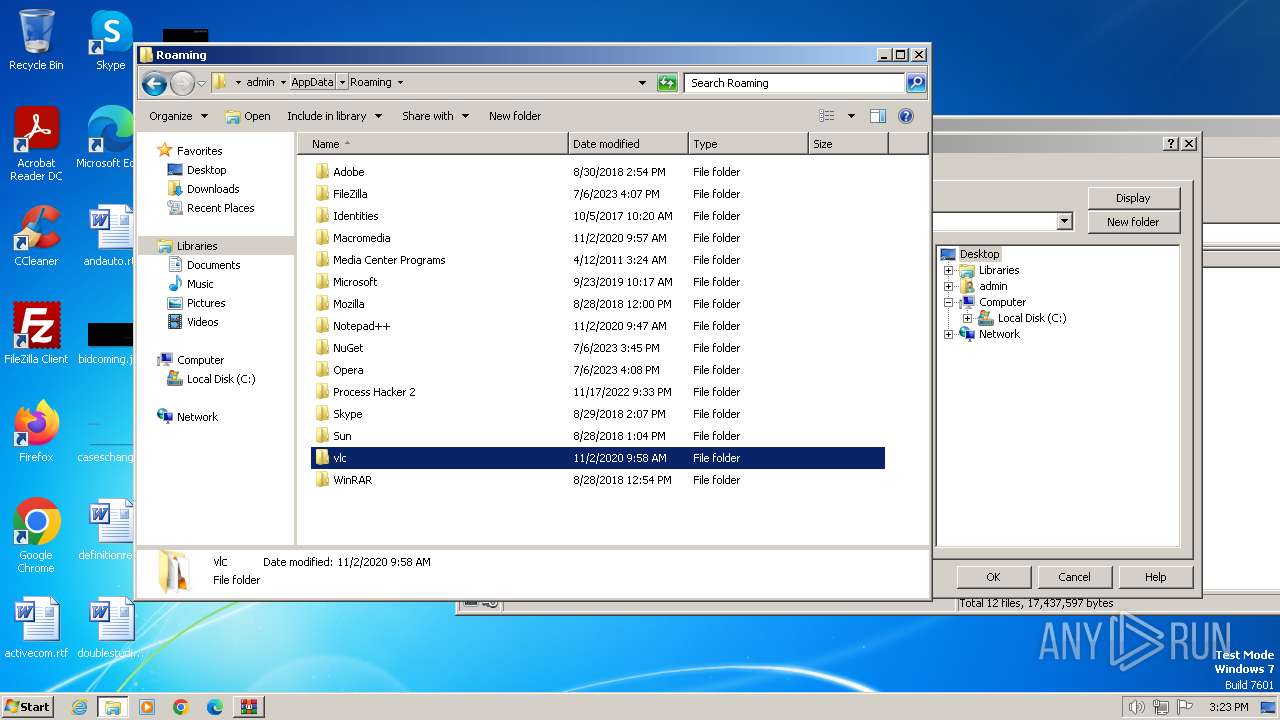The image size is (1280, 720).
Task: Select the Macromedia folder icon
Action: pyautogui.click(x=322, y=238)
